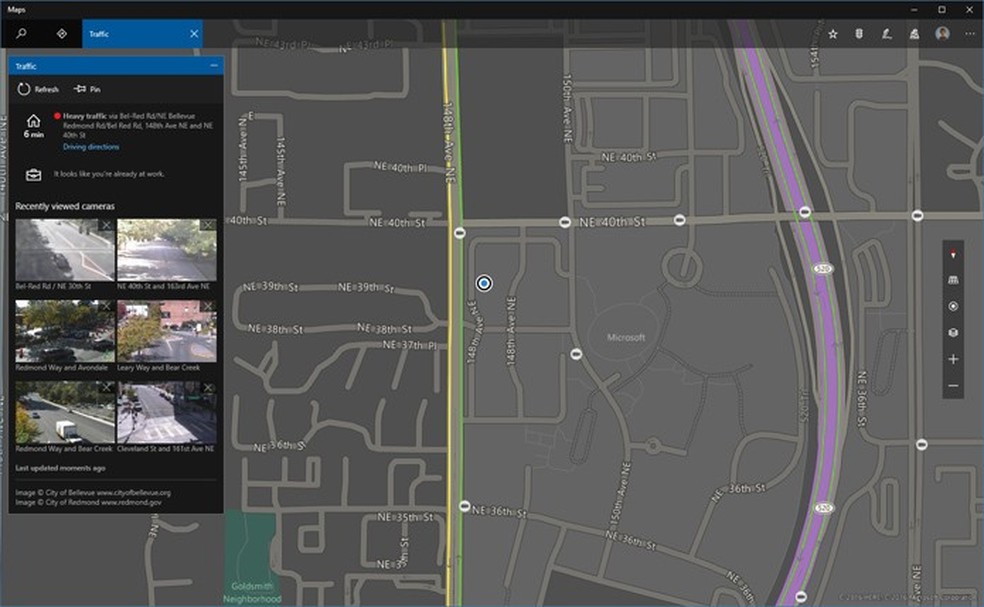Reset the compass to north
The height and width of the screenshot is (607, 984).
tap(952, 254)
